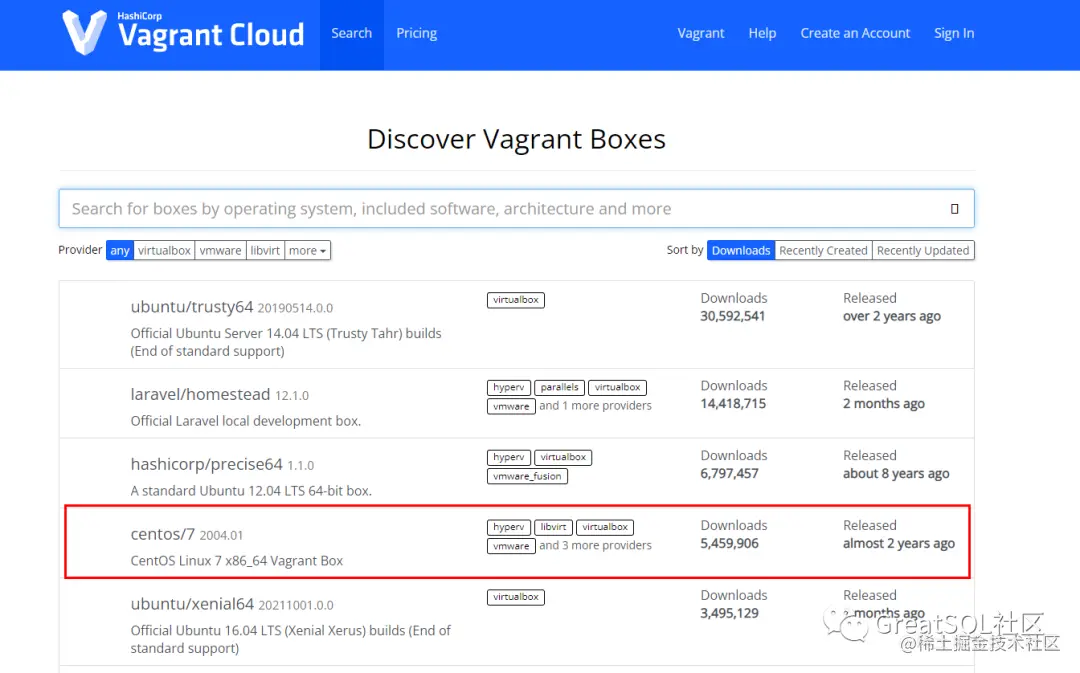The width and height of the screenshot is (1080, 673).
Task: Click virtualbox tag on laravel/homestead row
Action: pyautogui.click(x=618, y=388)
